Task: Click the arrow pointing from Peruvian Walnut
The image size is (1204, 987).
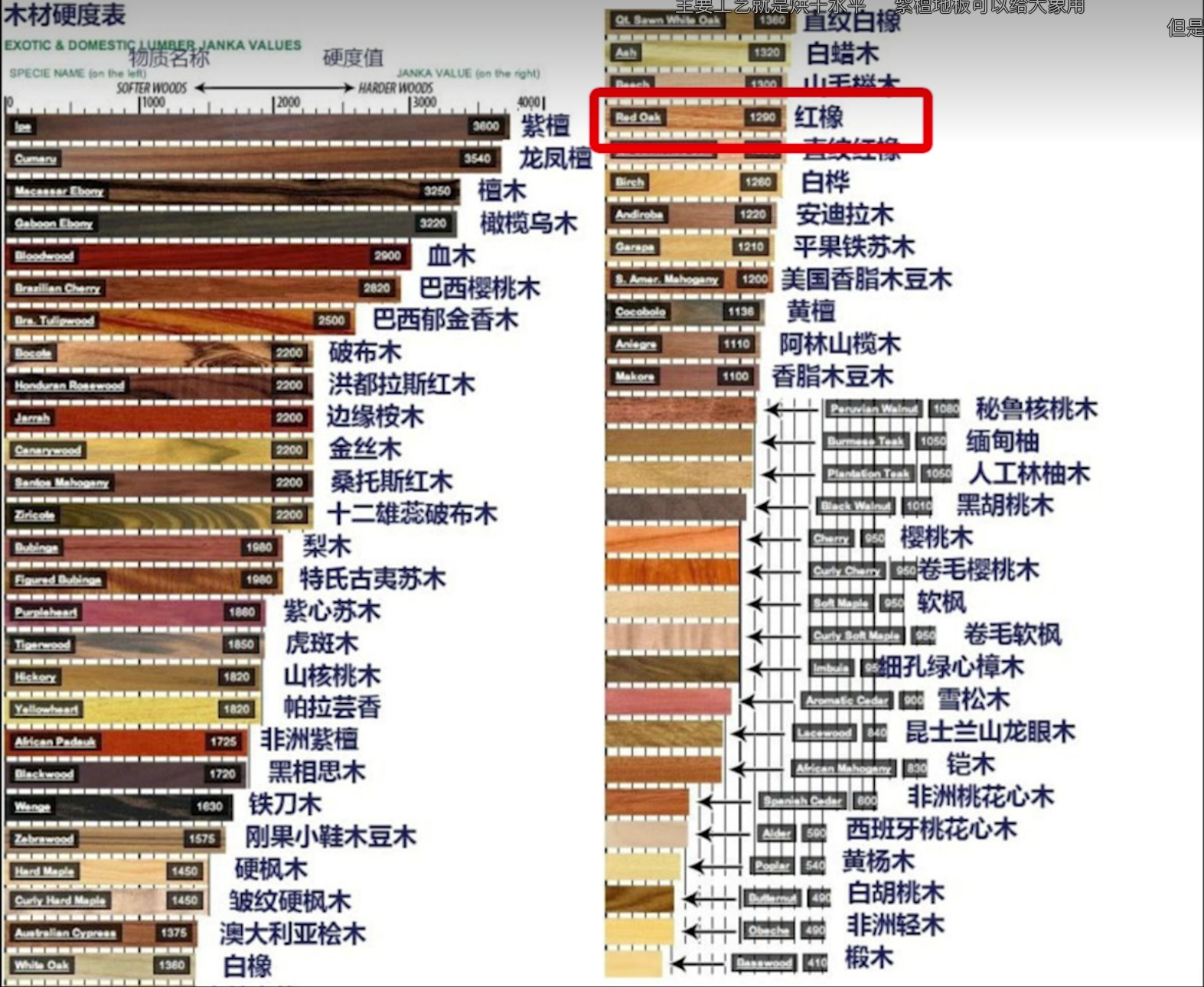Action: (792, 410)
